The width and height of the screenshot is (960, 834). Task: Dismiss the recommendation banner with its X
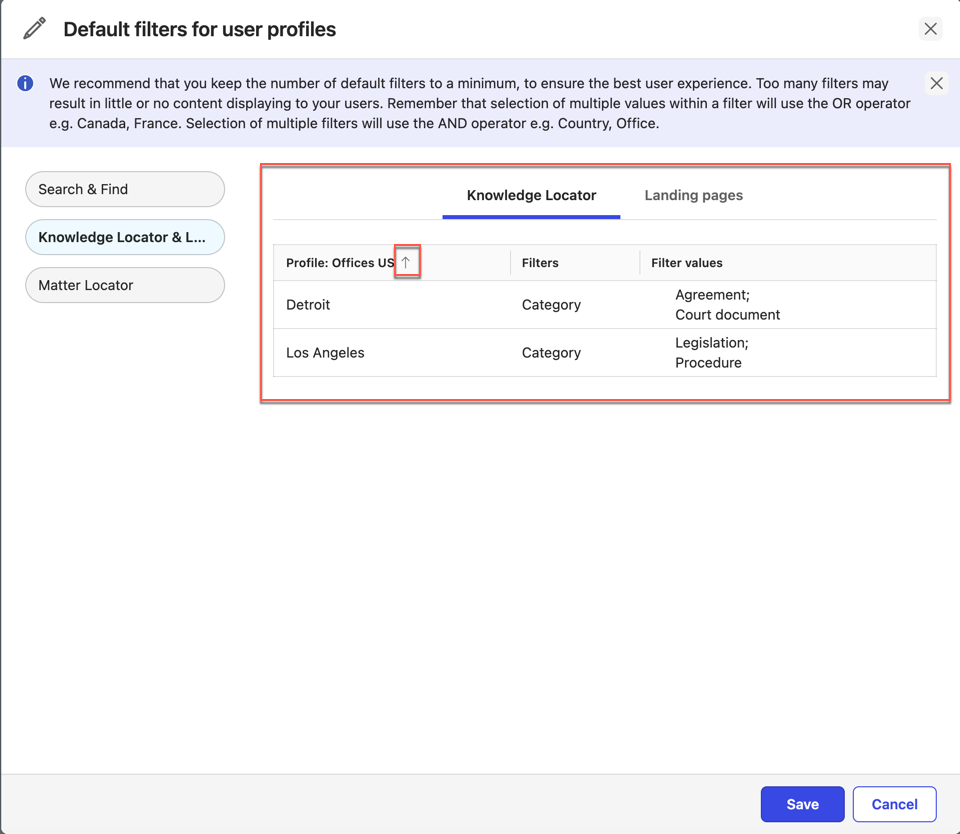[x=936, y=84]
